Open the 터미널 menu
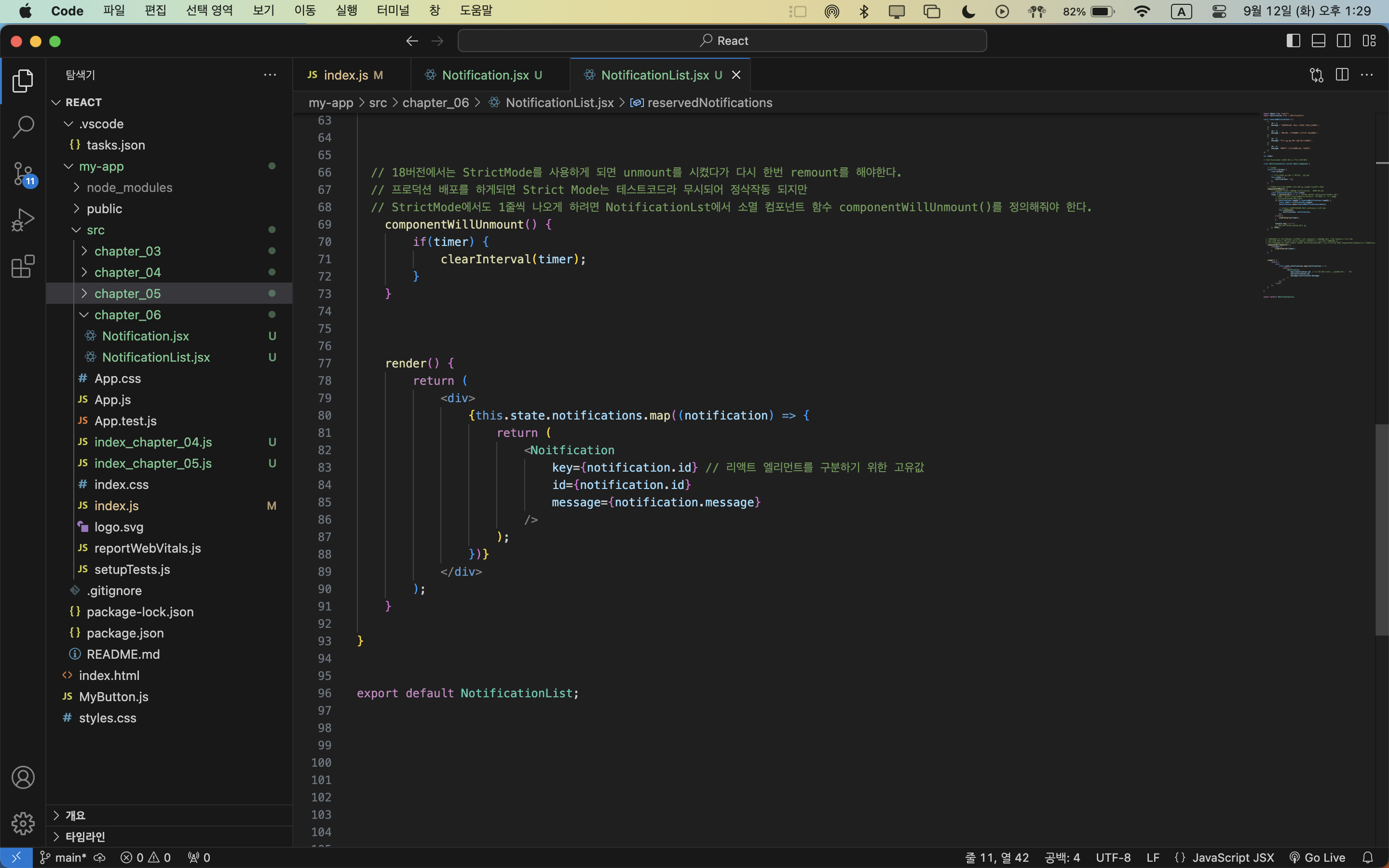The width and height of the screenshot is (1389, 868). click(x=393, y=11)
